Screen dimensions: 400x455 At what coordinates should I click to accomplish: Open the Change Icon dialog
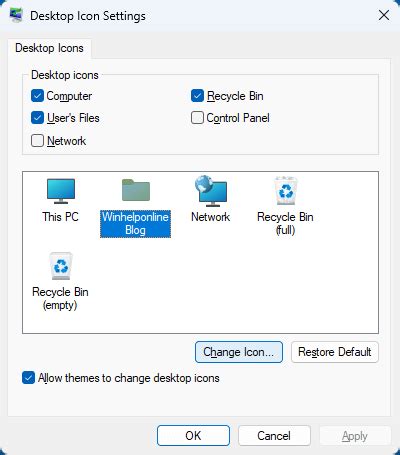239,352
